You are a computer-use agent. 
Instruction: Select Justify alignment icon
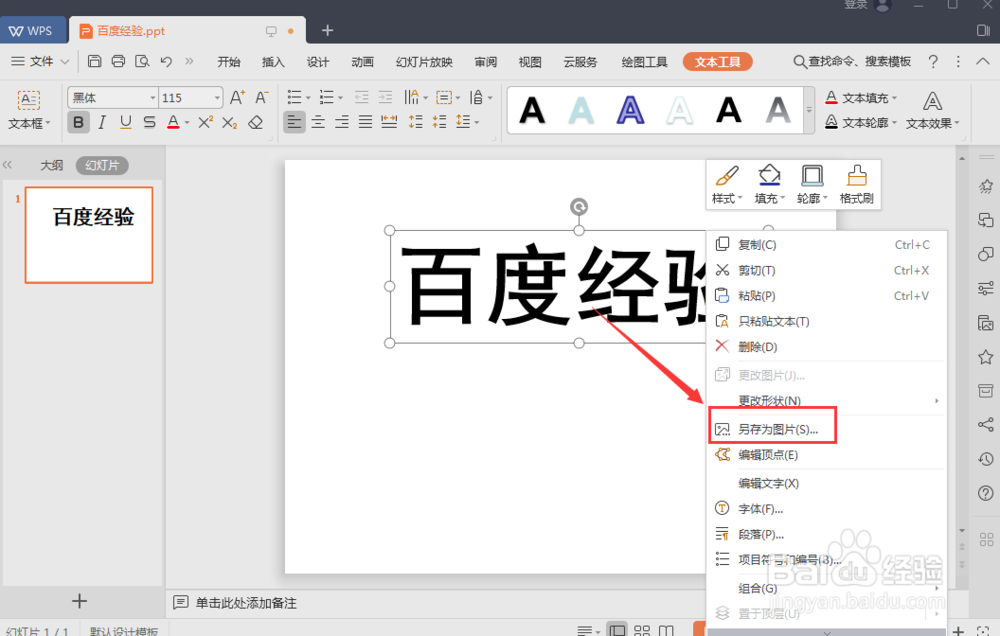(365, 121)
